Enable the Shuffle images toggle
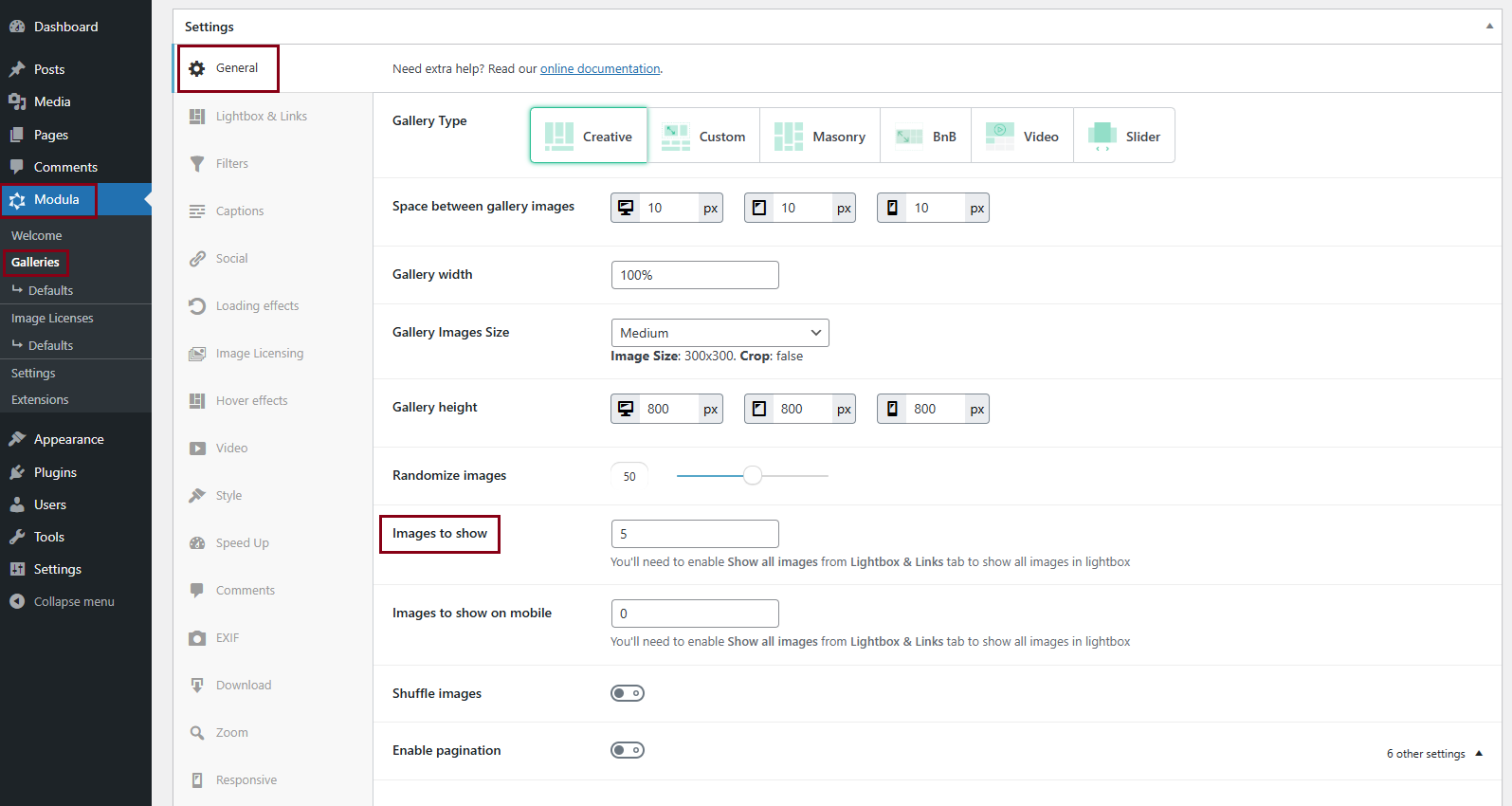Screen dimensions: 1512x806 point(628,693)
